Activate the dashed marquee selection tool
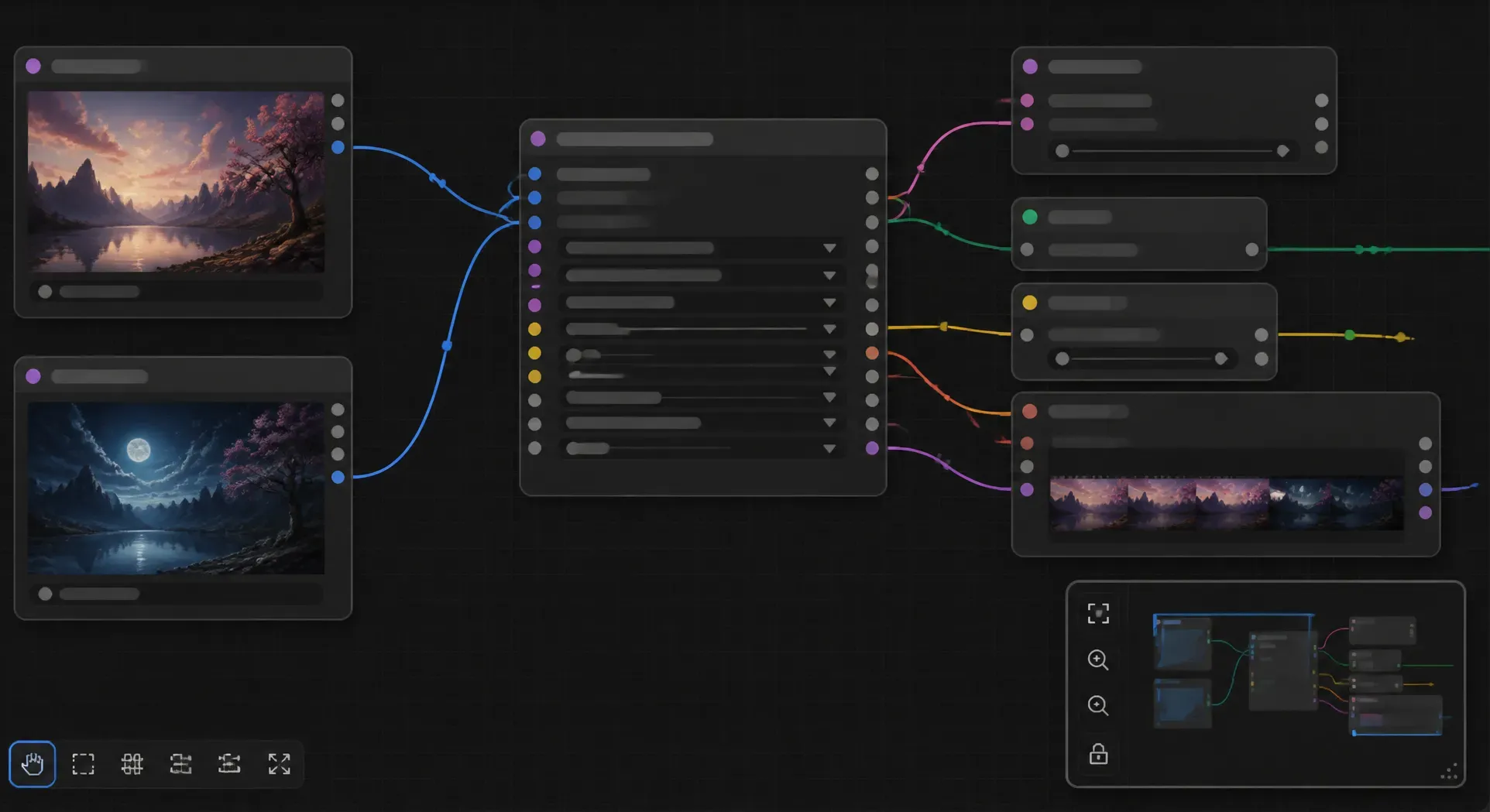This screenshot has width=1490, height=812. tap(83, 764)
